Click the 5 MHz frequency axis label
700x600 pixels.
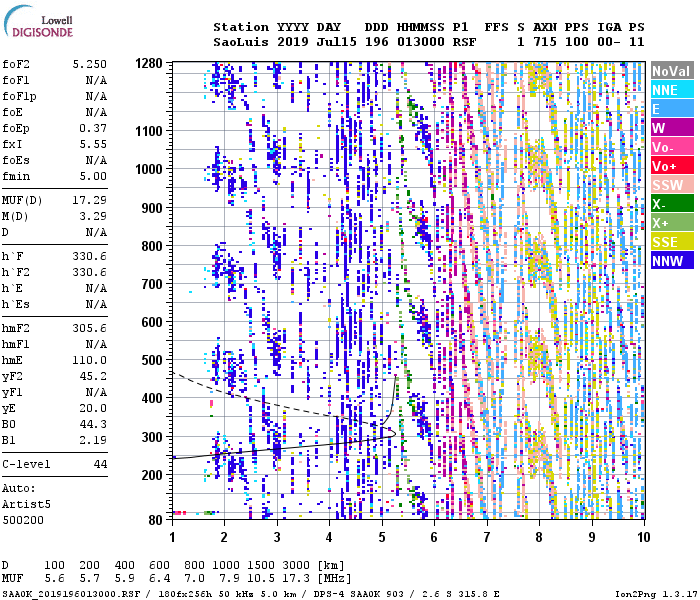(x=382, y=537)
